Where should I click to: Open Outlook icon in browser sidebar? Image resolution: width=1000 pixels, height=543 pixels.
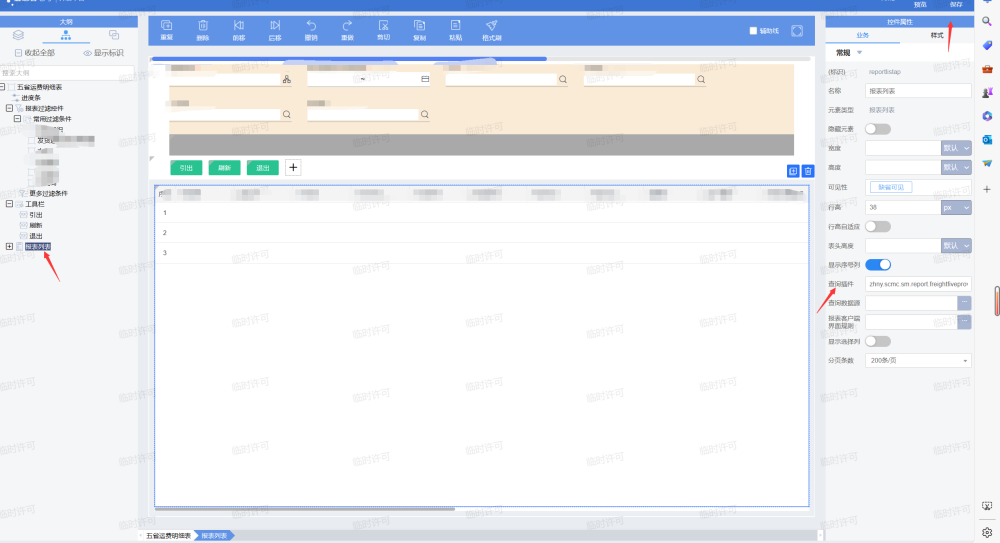pos(987,140)
